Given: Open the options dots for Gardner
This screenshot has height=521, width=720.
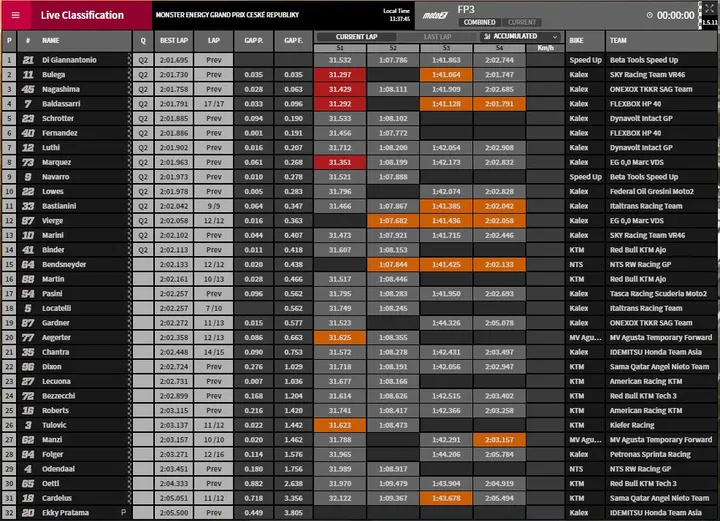Looking at the screenshot, I should point(129,323).
